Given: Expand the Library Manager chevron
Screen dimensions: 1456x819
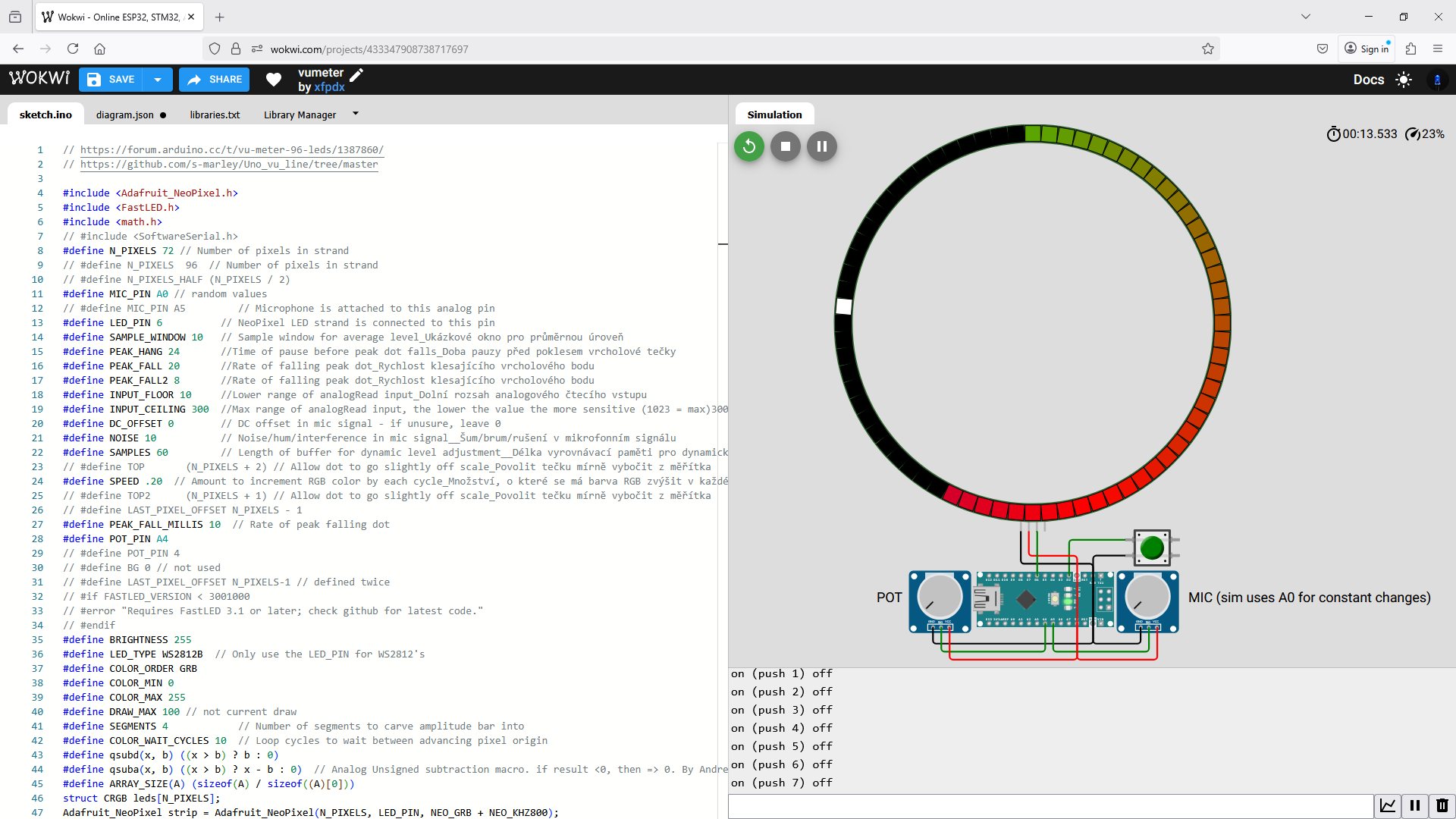Looking at the screenshot, I should 355,113.
